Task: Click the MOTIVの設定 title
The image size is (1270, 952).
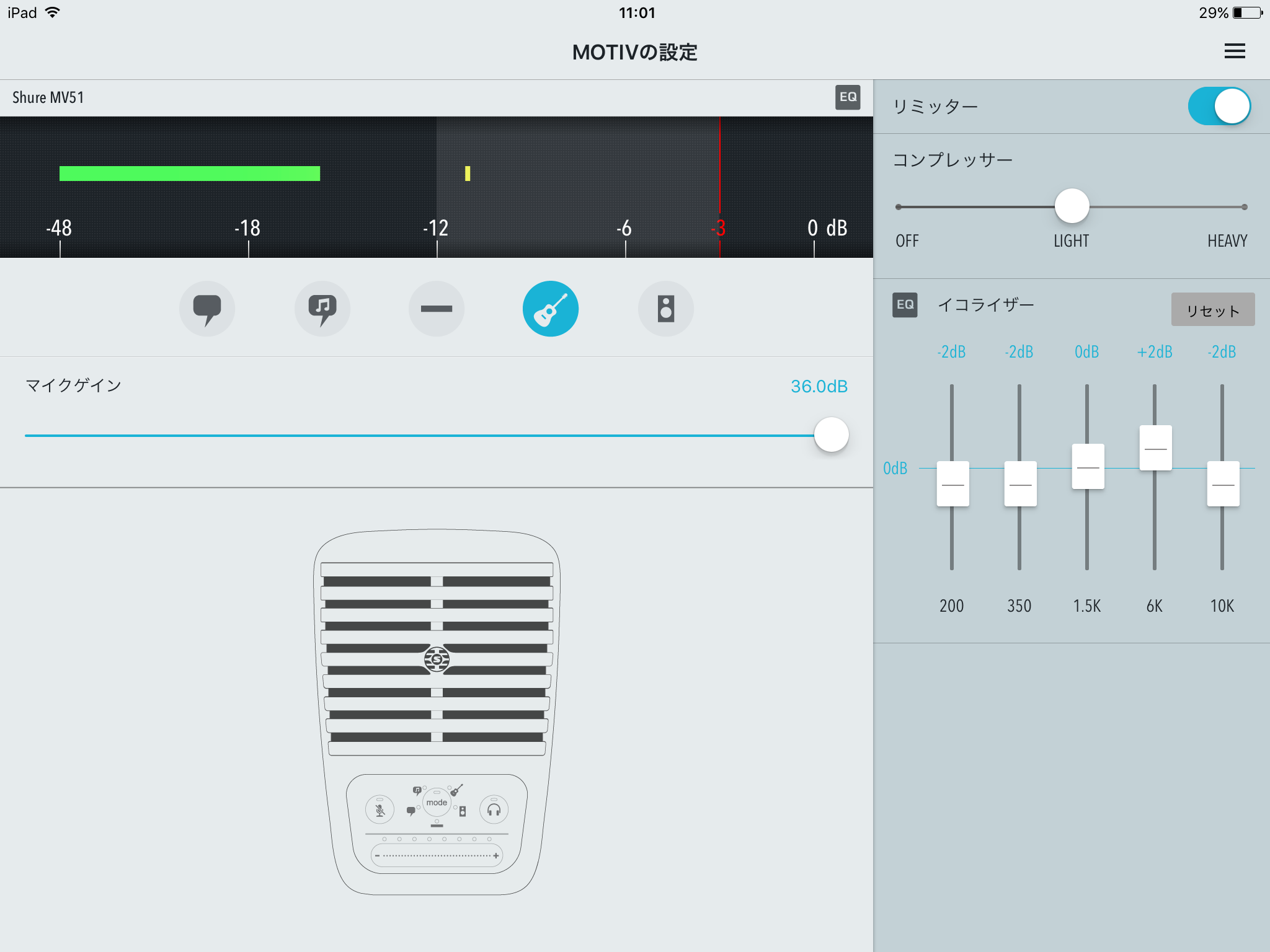Action: (634, 52)
